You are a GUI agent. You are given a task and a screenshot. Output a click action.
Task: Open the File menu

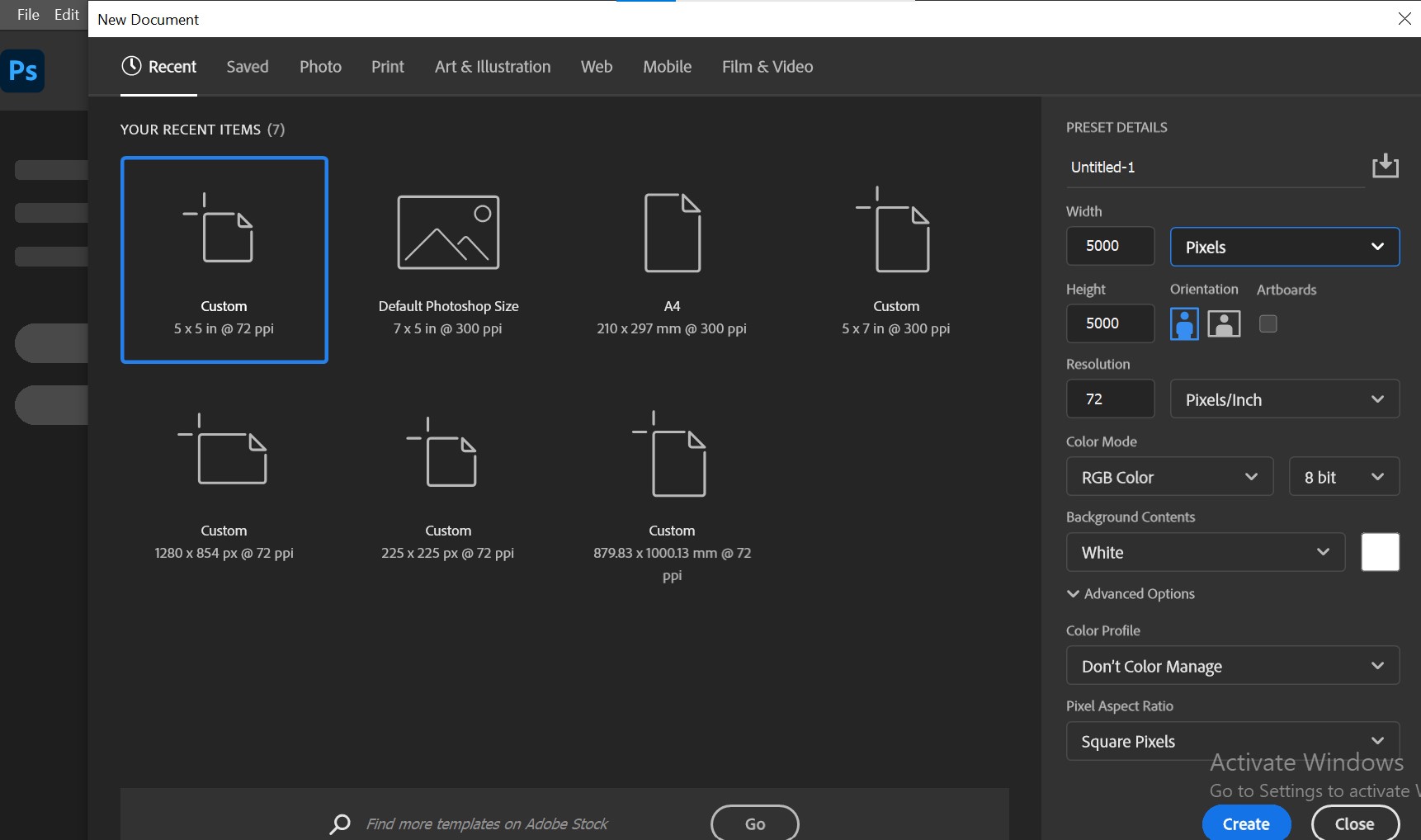pos(28,15)
